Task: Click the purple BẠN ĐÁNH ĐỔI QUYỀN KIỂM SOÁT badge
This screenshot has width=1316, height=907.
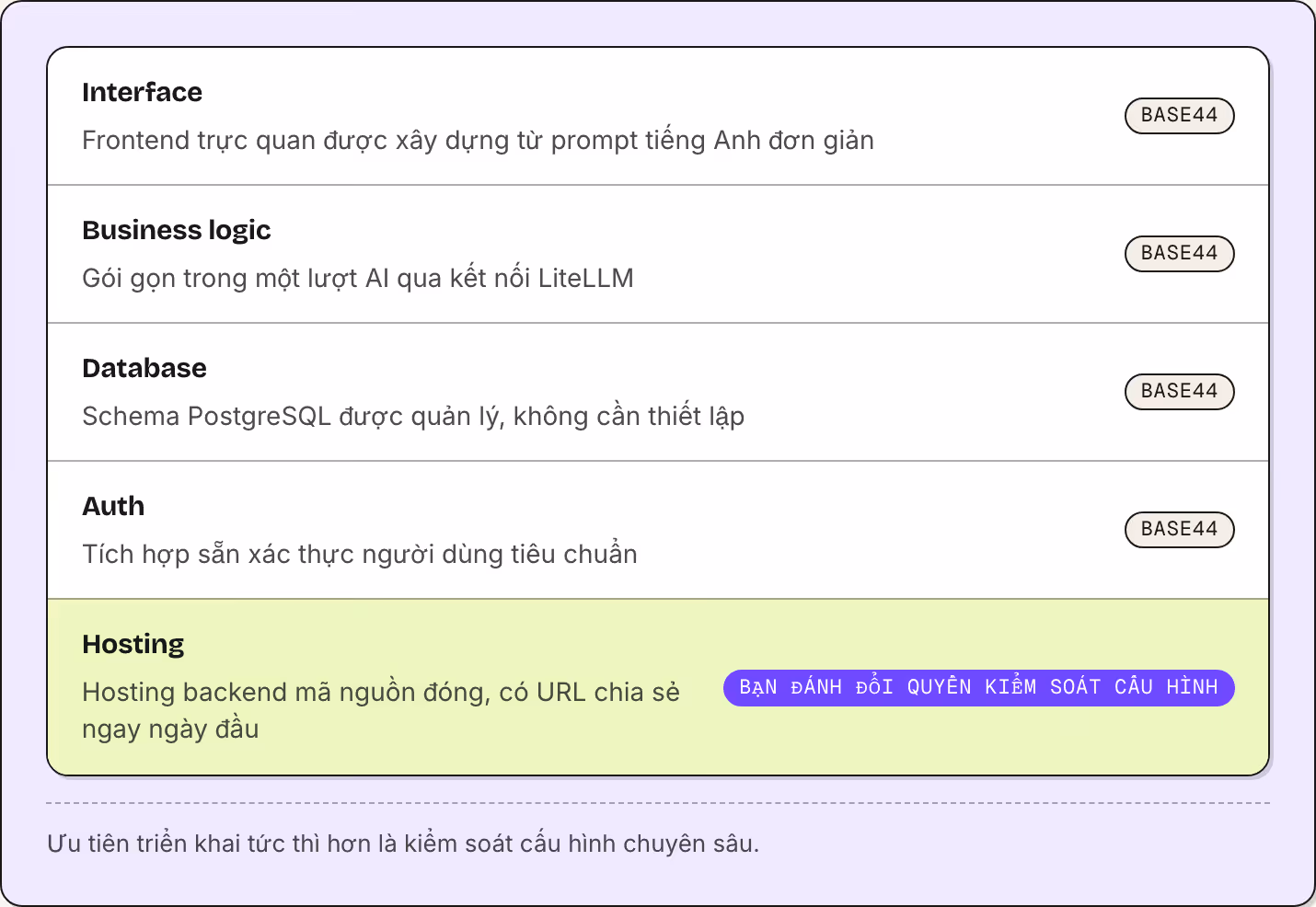Action: point(978,688)
